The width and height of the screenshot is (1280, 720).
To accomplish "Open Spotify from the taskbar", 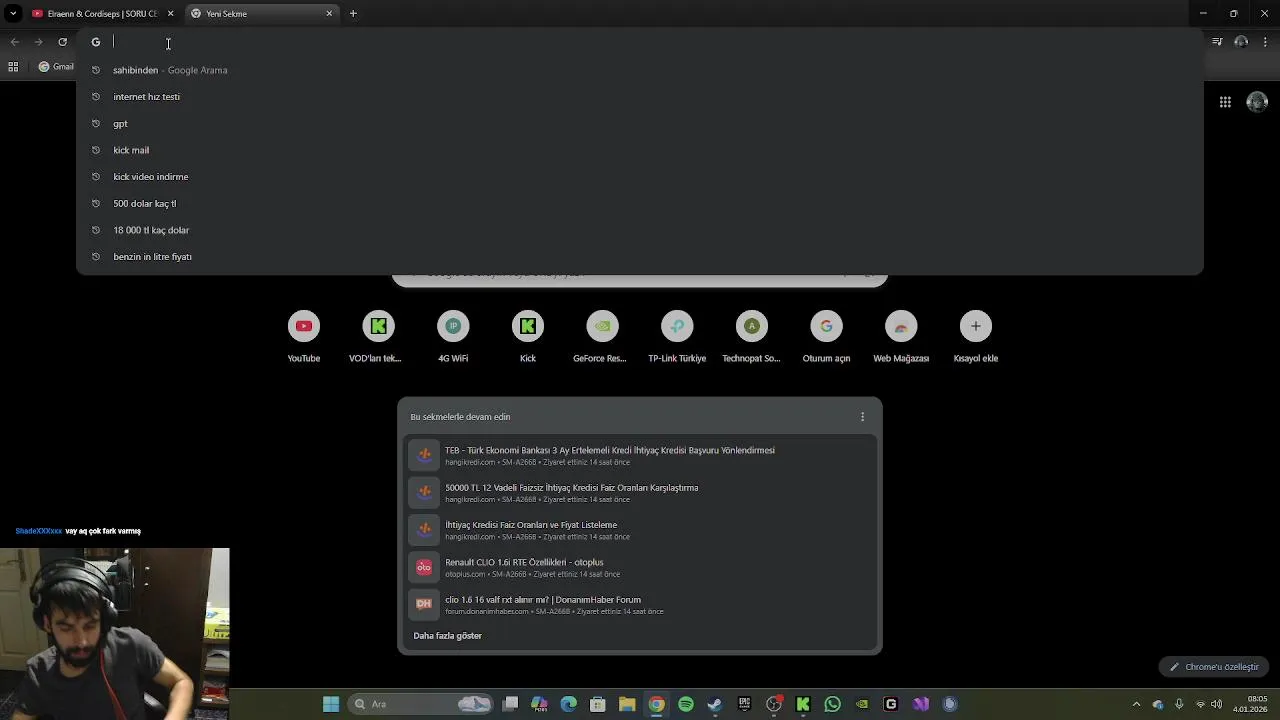I will point(686,704).
